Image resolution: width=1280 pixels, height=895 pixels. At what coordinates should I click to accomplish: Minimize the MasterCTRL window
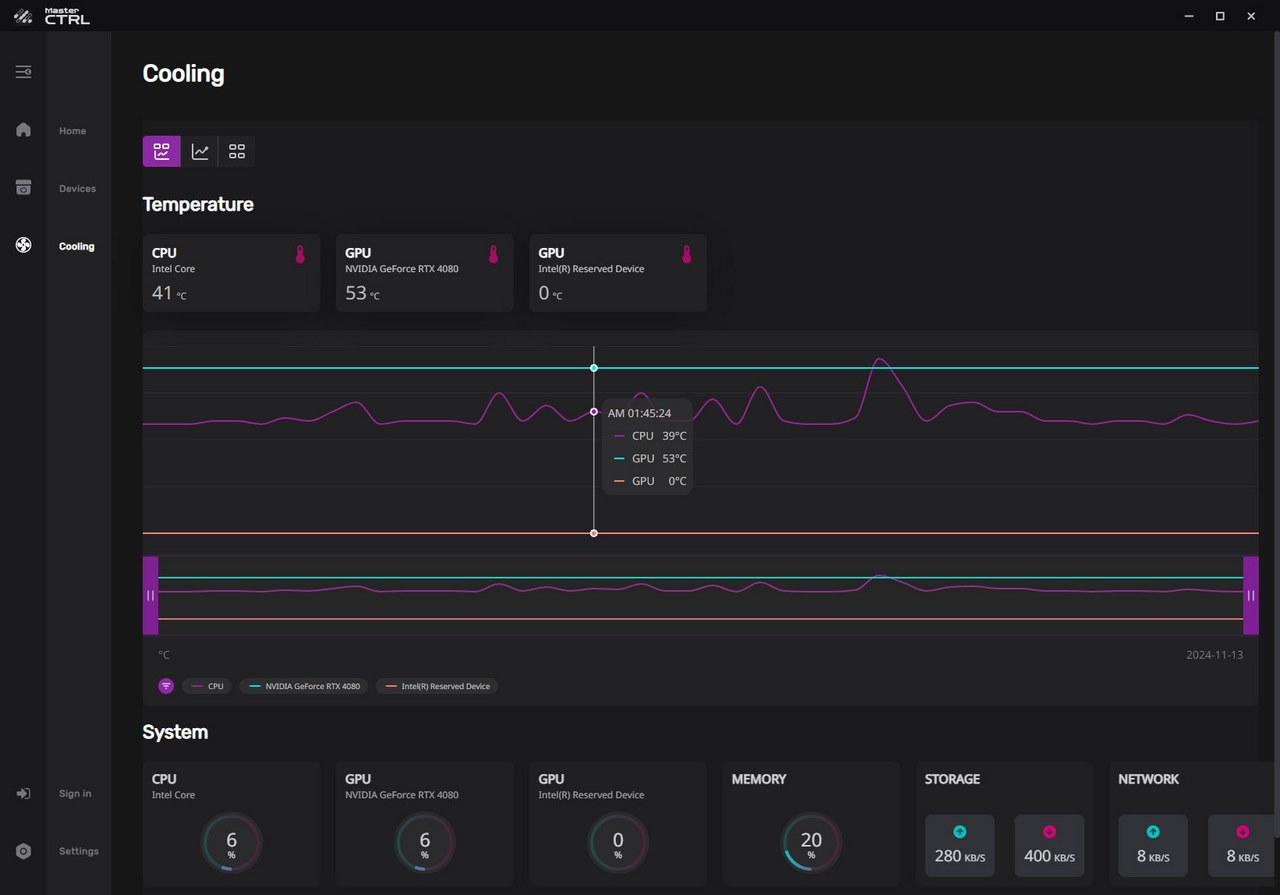click(1189, 16)
